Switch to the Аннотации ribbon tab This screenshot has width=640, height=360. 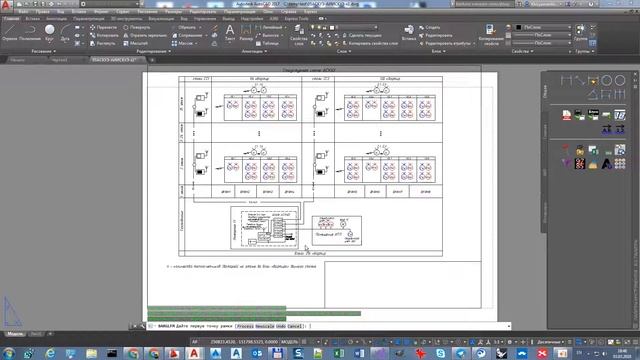point(56,19)
